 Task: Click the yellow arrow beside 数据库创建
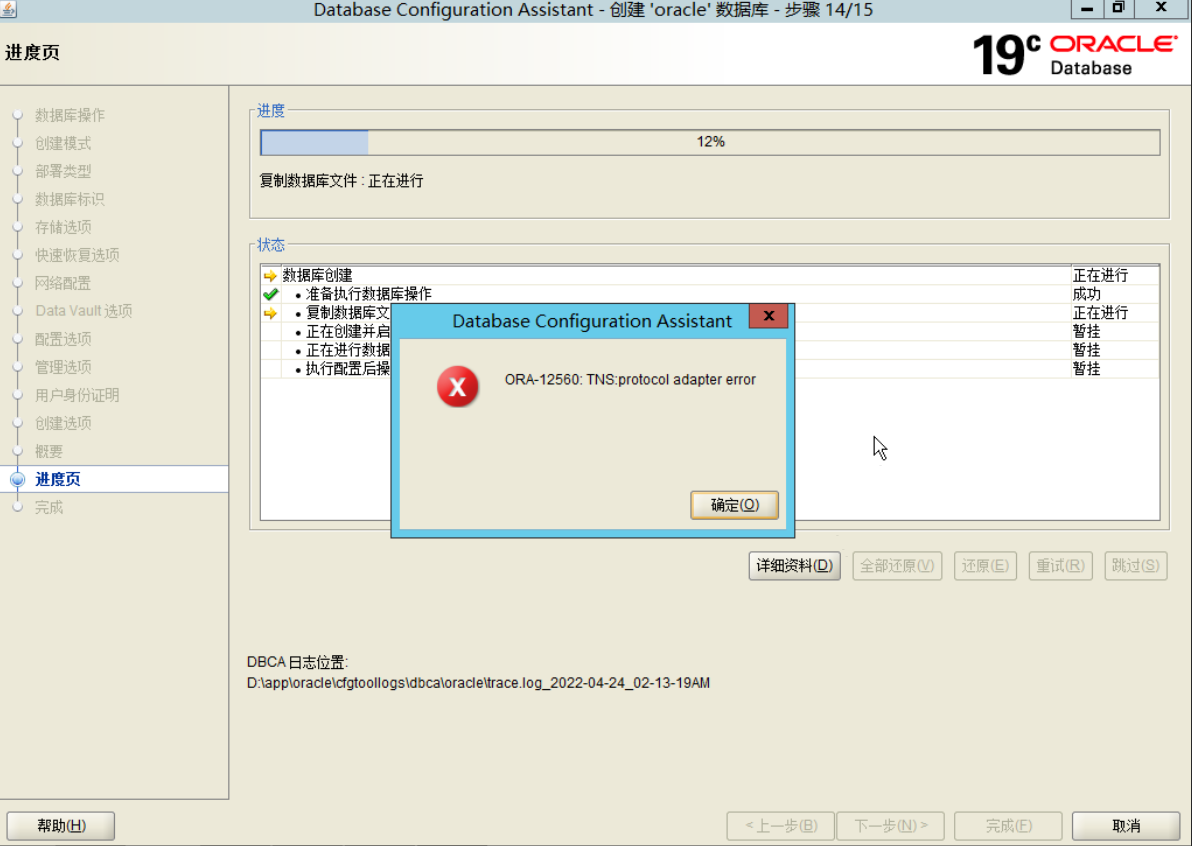(x=270, y=275)
